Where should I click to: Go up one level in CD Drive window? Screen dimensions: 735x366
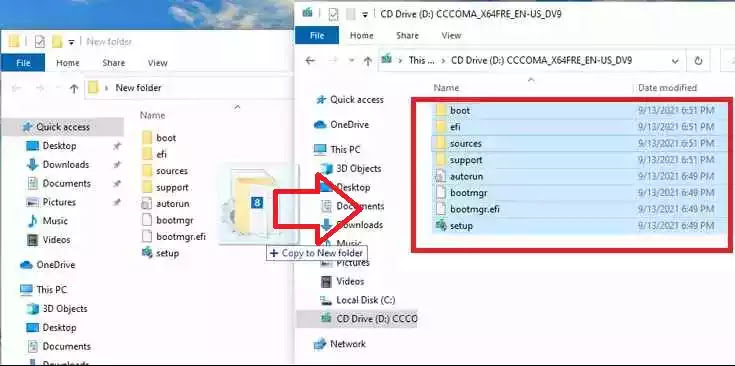click(x=368, y=60)
